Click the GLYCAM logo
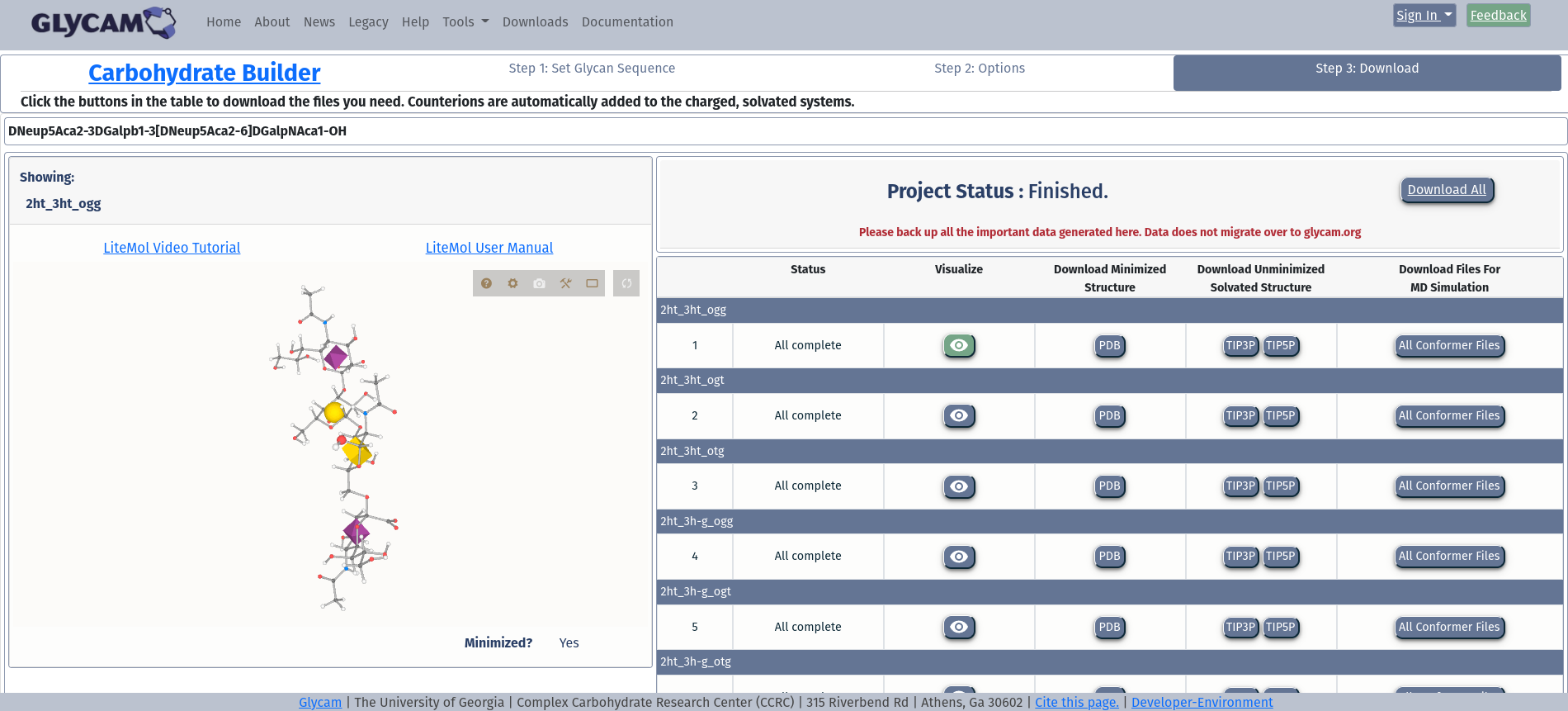 click(103, 22)
